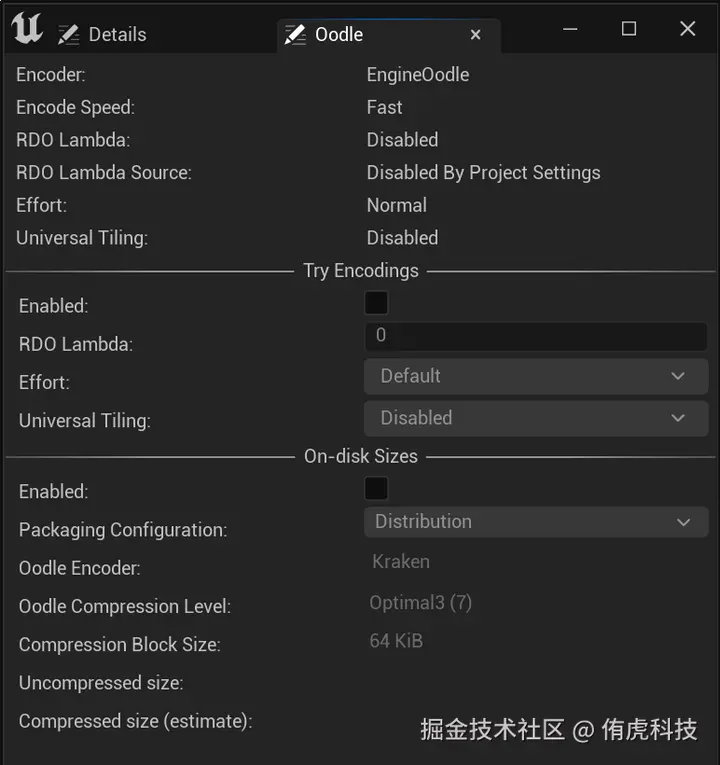Click the RDO Lambda input field
The image size is (720, 765).
[536, 336]
